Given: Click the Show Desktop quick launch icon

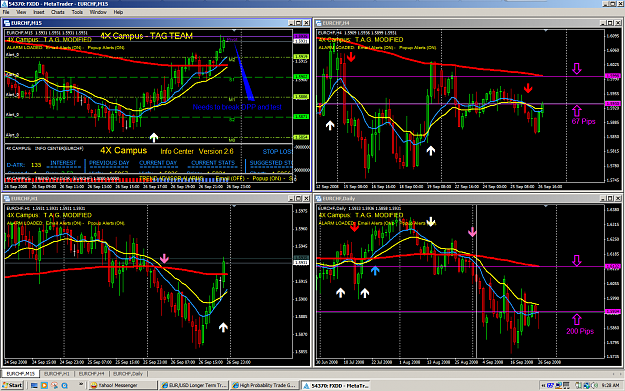Looking at the screenshot, I should (34, 385).
